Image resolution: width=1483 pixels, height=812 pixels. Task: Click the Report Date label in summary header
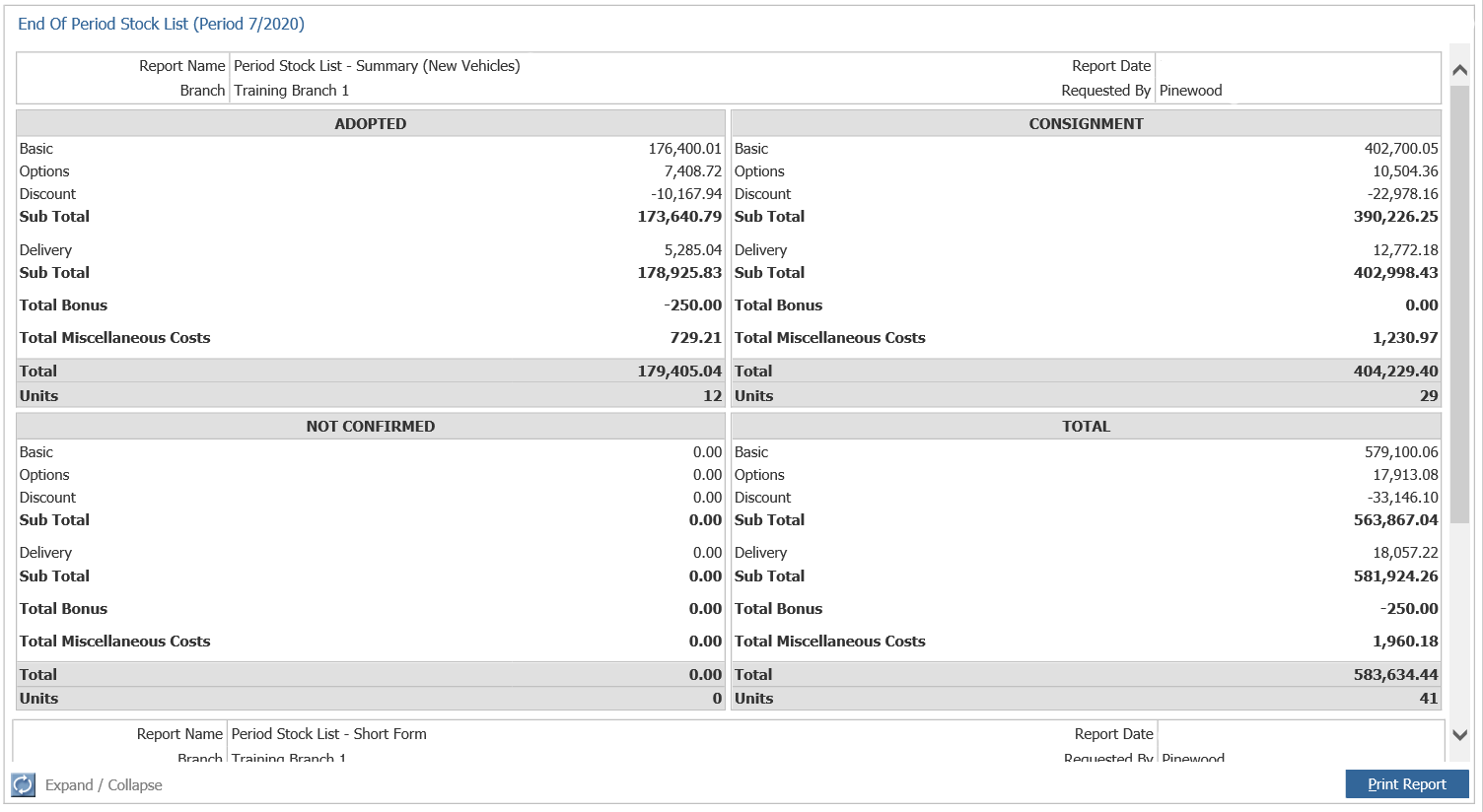(1111, 66)
